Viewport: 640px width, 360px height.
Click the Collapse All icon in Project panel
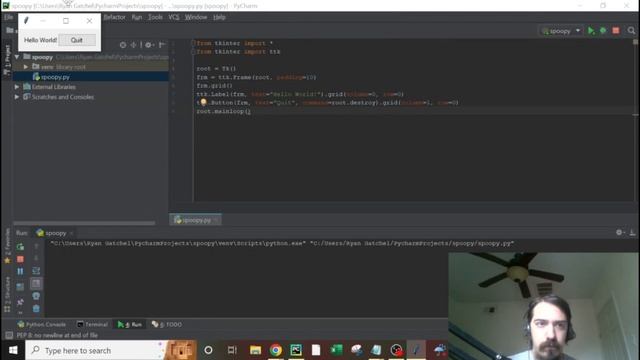pos(133,45)
